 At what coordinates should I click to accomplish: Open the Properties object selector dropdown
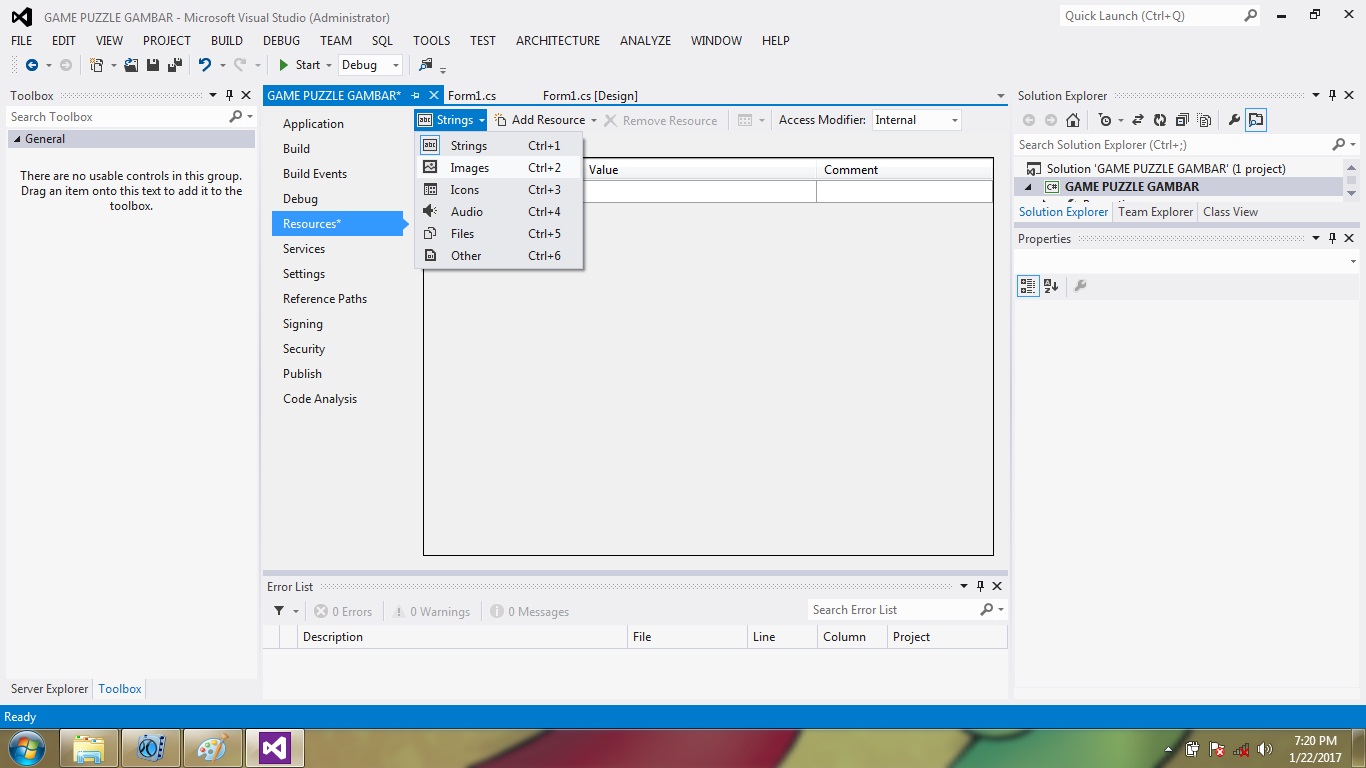pyautogui.click(x=1352, y=261)
